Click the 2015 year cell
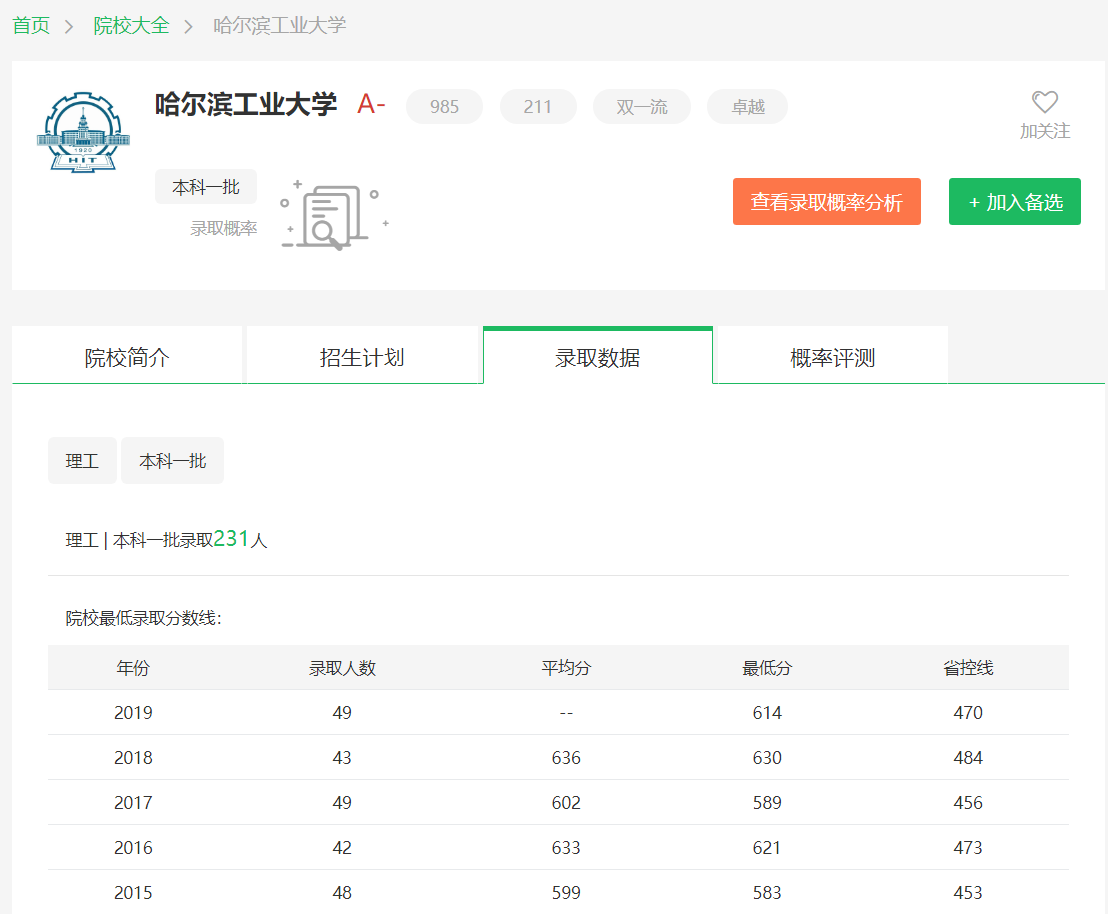1108x914 pixels. (133, 893)
